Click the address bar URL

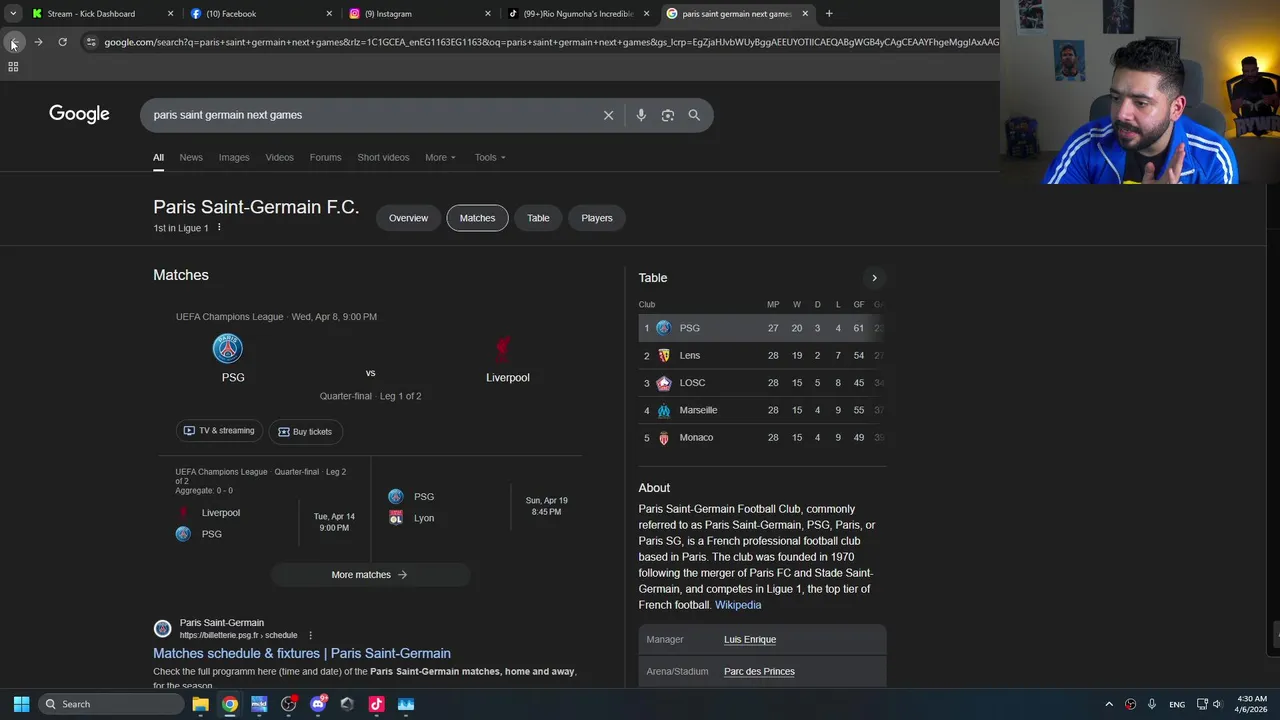tap(550, 42)
